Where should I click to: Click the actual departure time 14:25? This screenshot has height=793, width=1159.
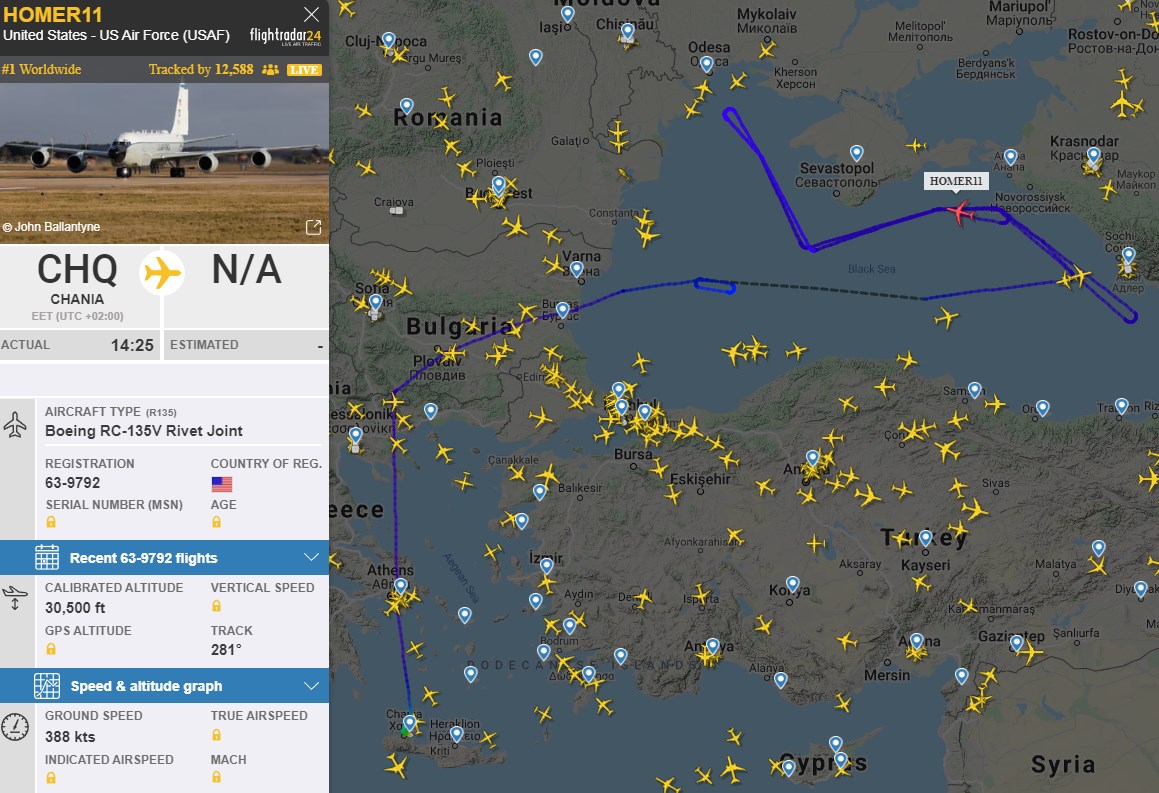coord(132,345)
